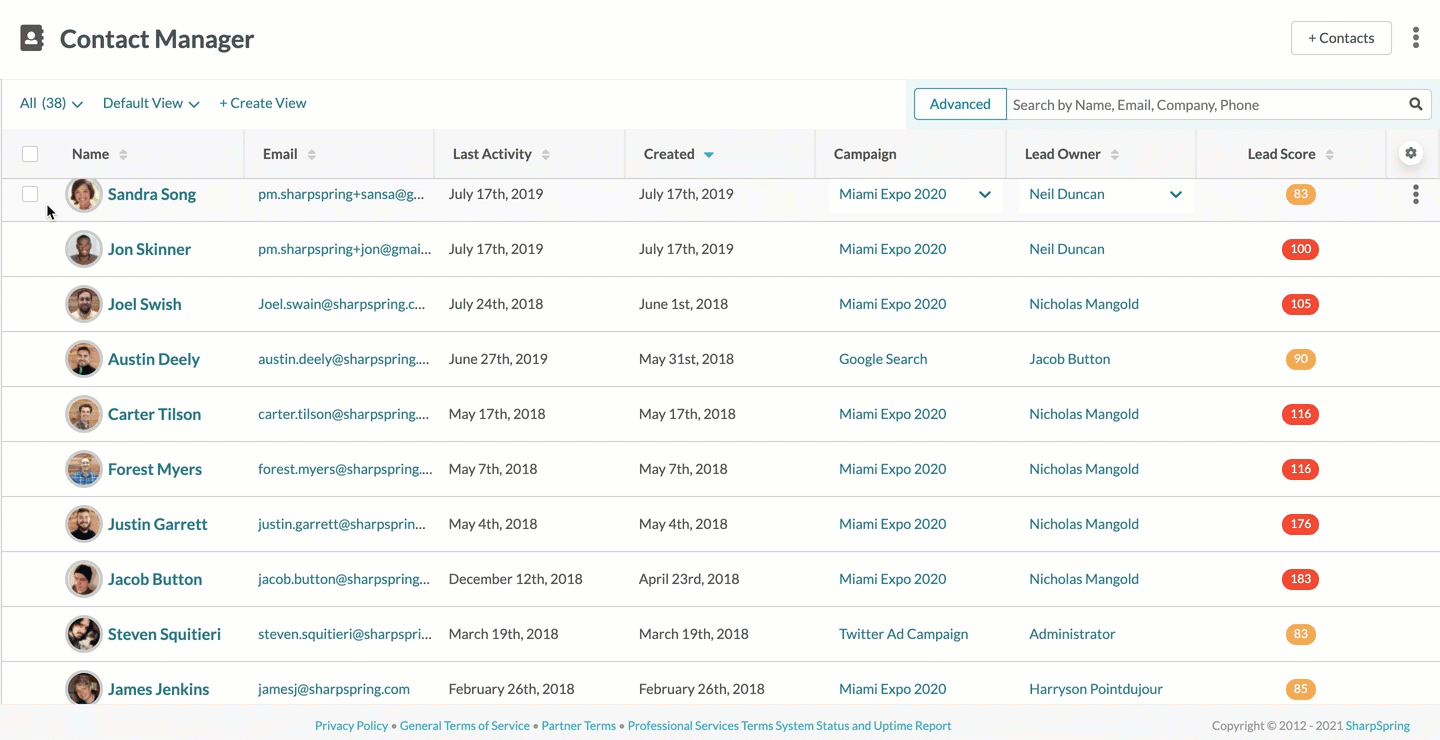Open column settings gear icon
The image size is (1440, 740).
pos(1410,154)
